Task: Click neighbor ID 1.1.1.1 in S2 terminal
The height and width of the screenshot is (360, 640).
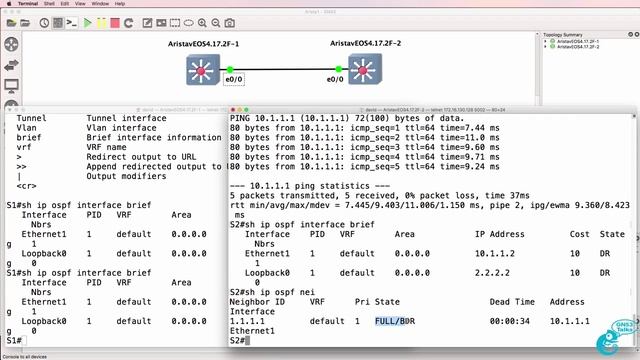Action: pos(247,321)
